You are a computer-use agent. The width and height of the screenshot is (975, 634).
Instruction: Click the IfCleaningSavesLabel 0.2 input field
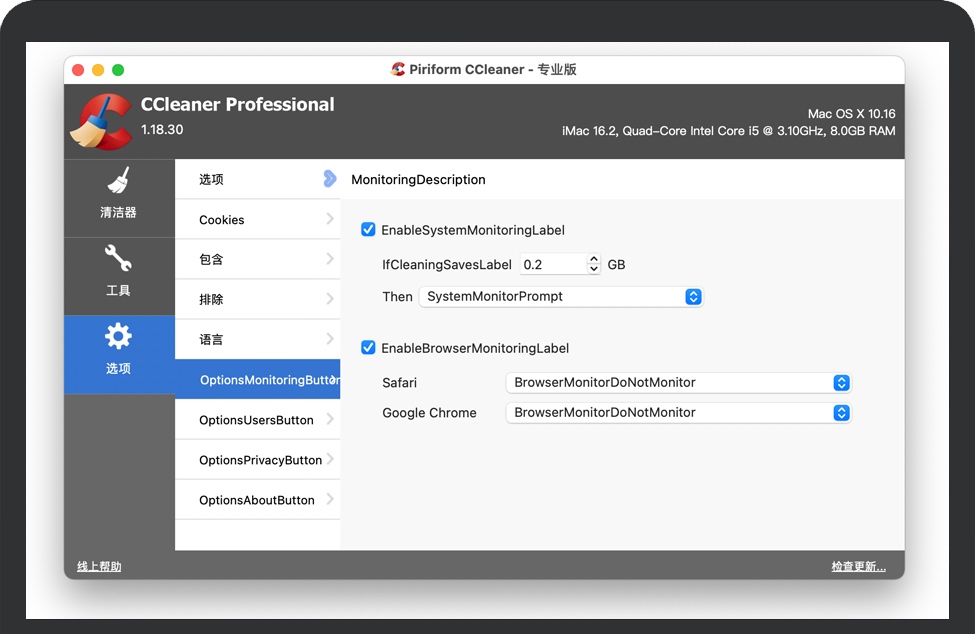[x=551, y=265]
